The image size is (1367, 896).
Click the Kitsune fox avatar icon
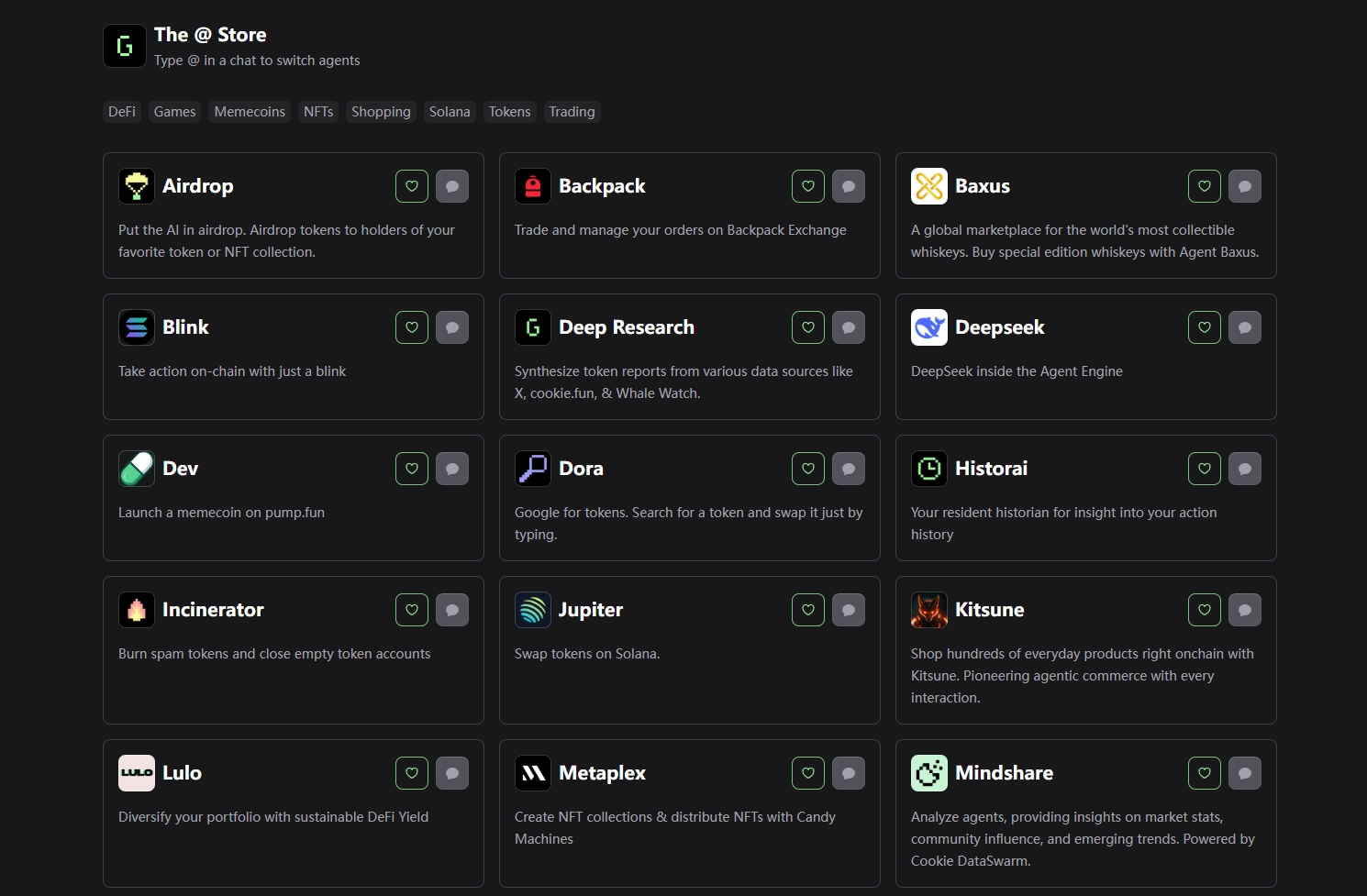click(928, 610)
